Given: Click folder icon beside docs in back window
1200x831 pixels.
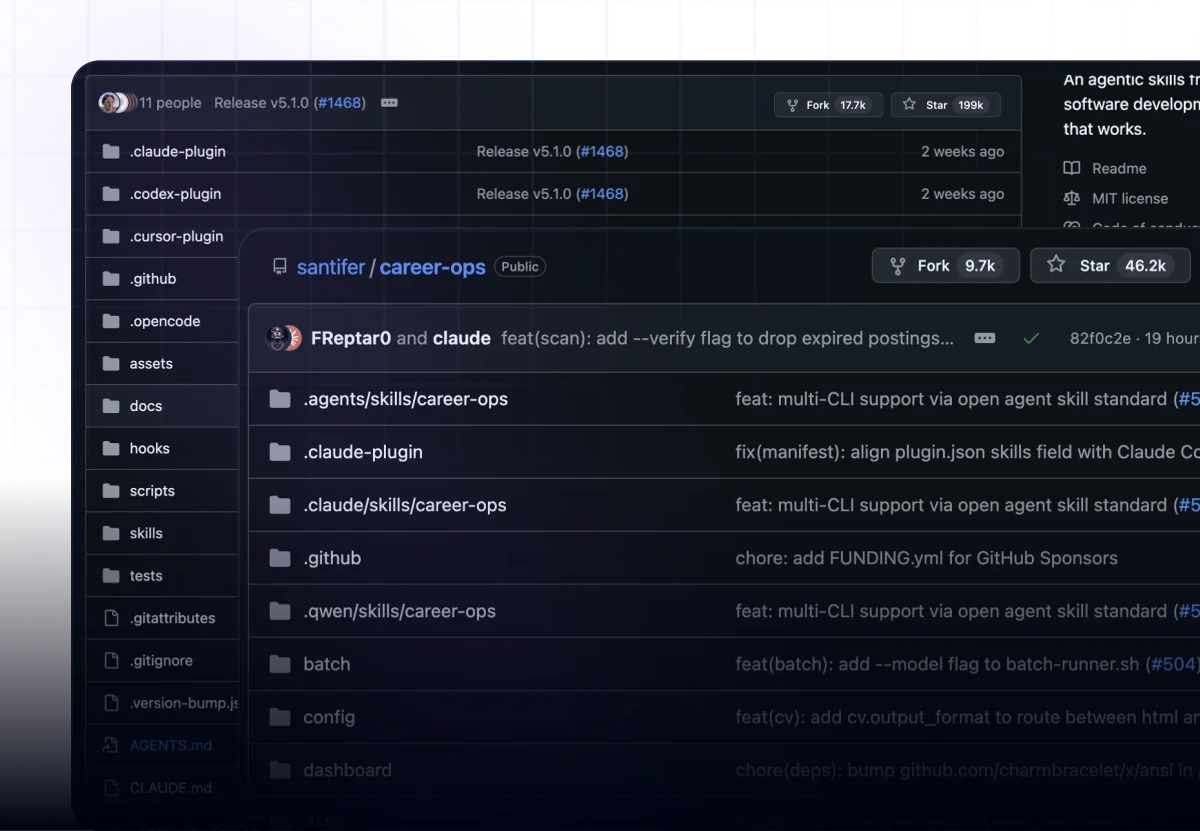Looking at the screenshot, I should click(111, 406).
